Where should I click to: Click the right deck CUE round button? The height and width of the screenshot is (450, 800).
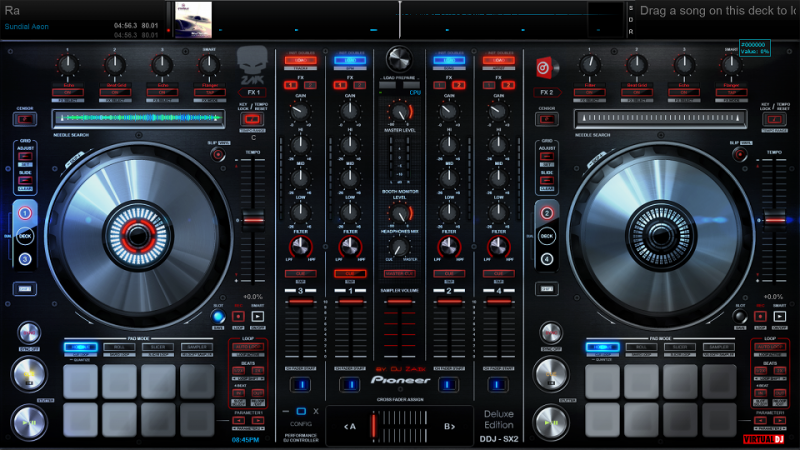(x=551, y=374)
